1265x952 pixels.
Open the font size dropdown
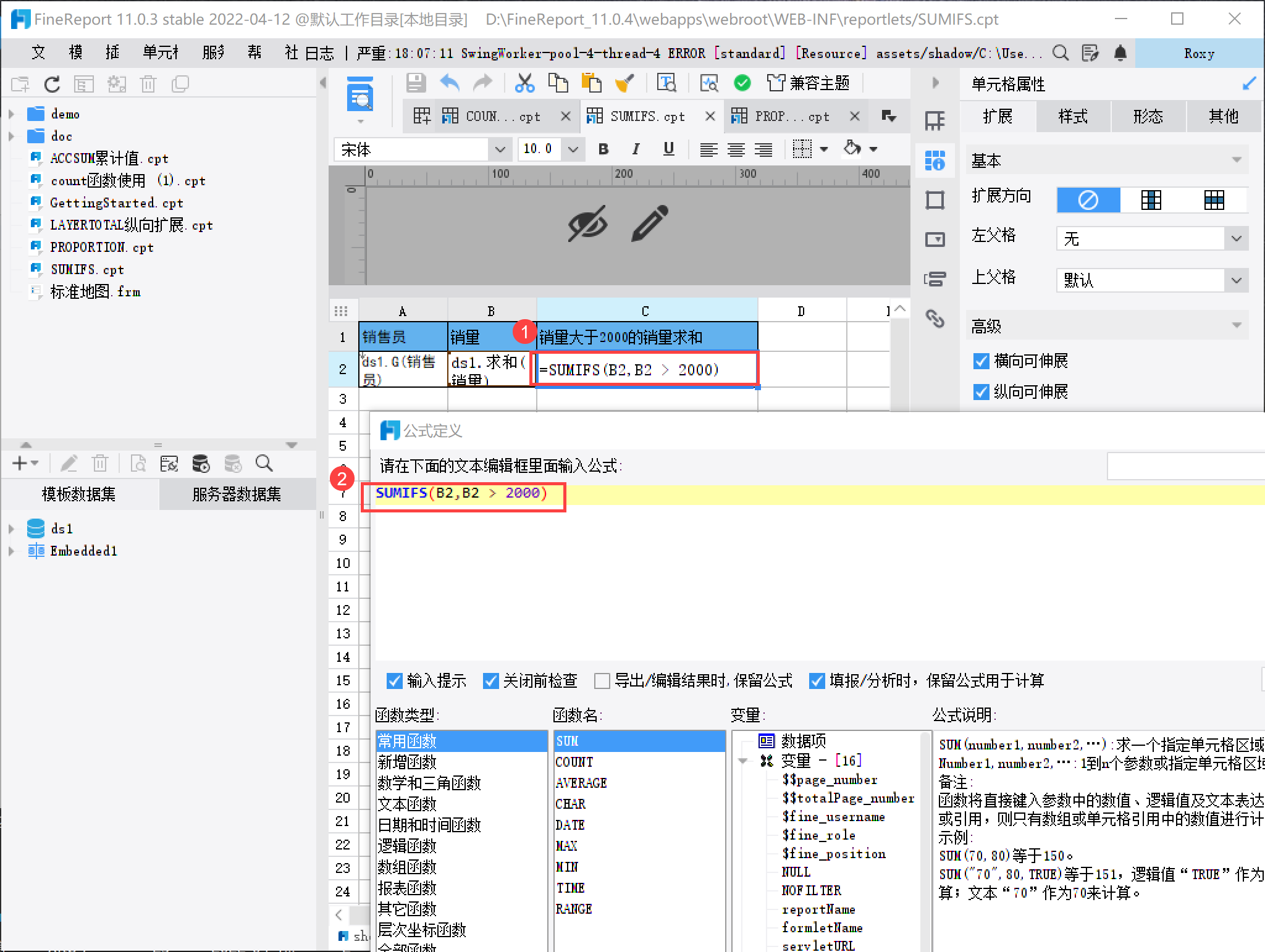pyautogui.click(x=573, y=149)
